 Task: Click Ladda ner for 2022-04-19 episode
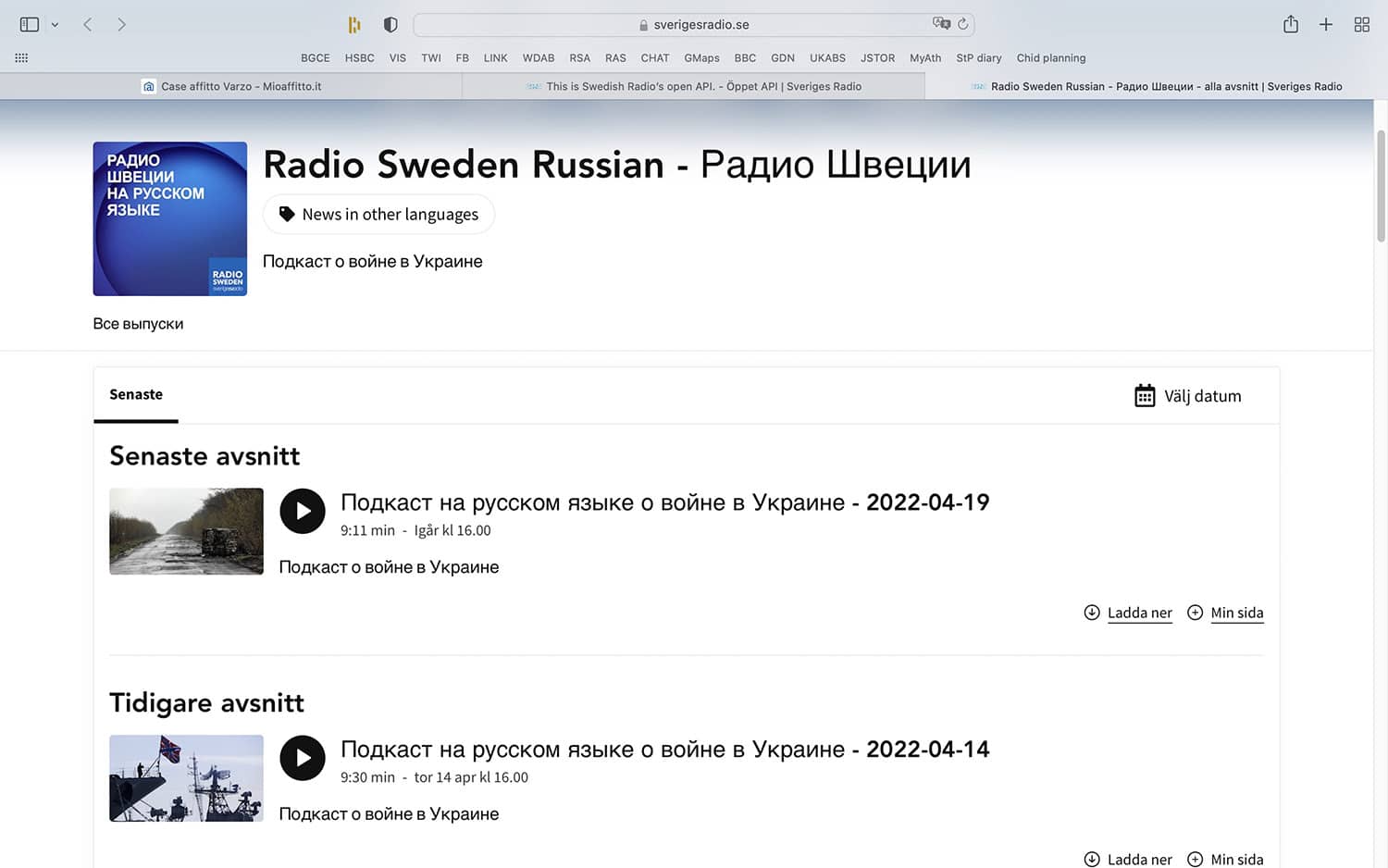tap(1129, 613)
